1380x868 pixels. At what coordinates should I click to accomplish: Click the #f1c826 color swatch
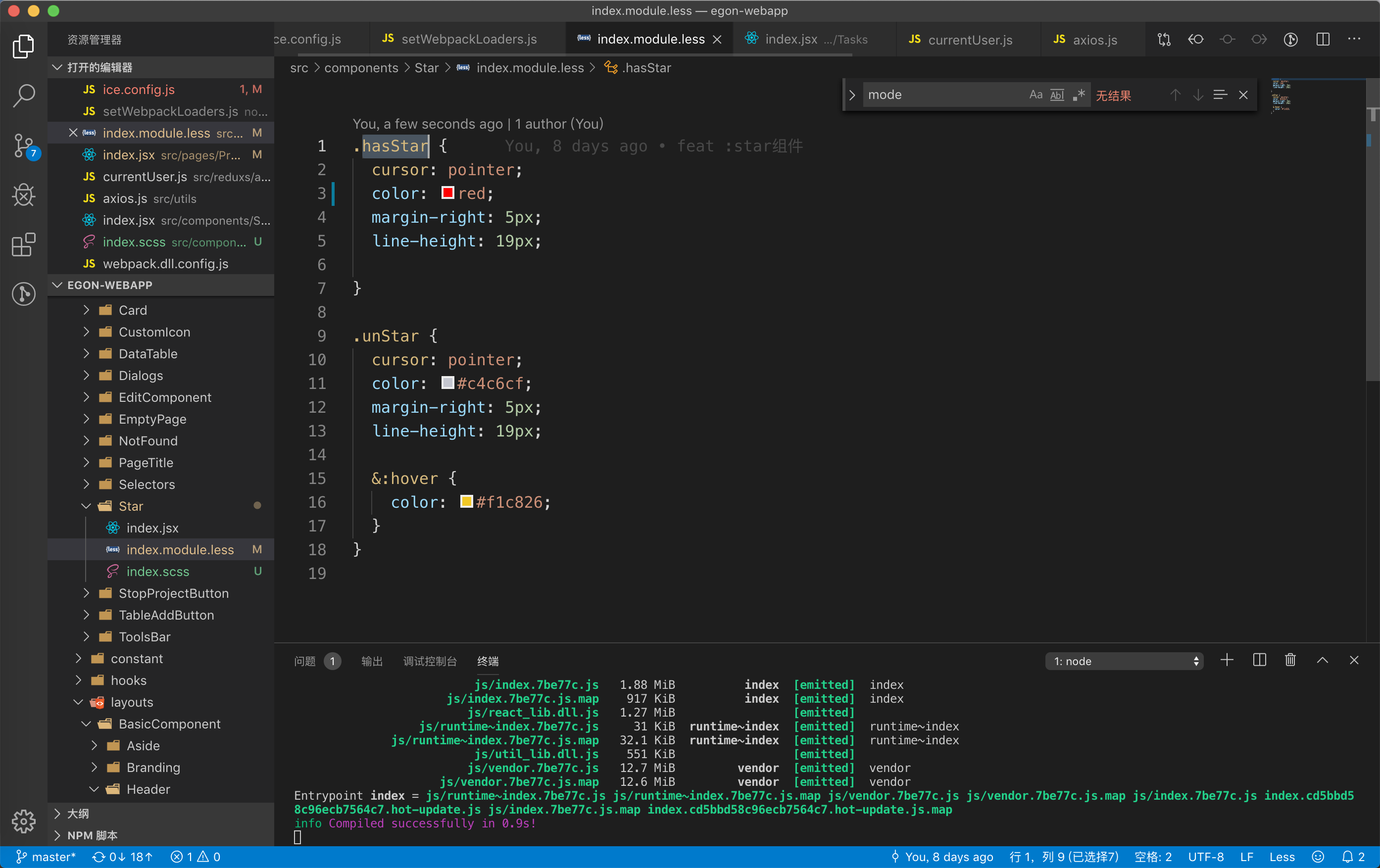coord(466,501)
